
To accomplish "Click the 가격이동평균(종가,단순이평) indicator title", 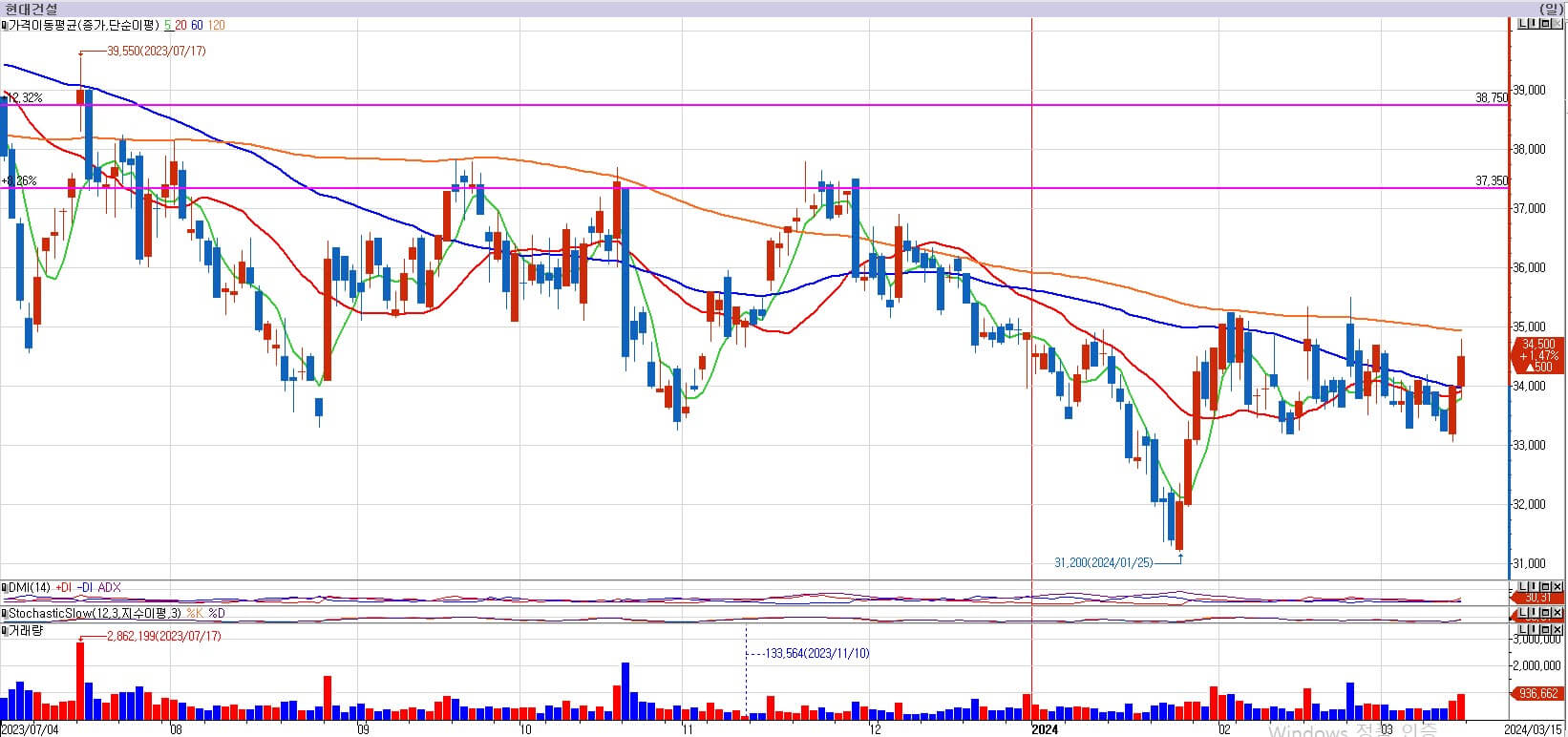I will [x=84, y=25].
